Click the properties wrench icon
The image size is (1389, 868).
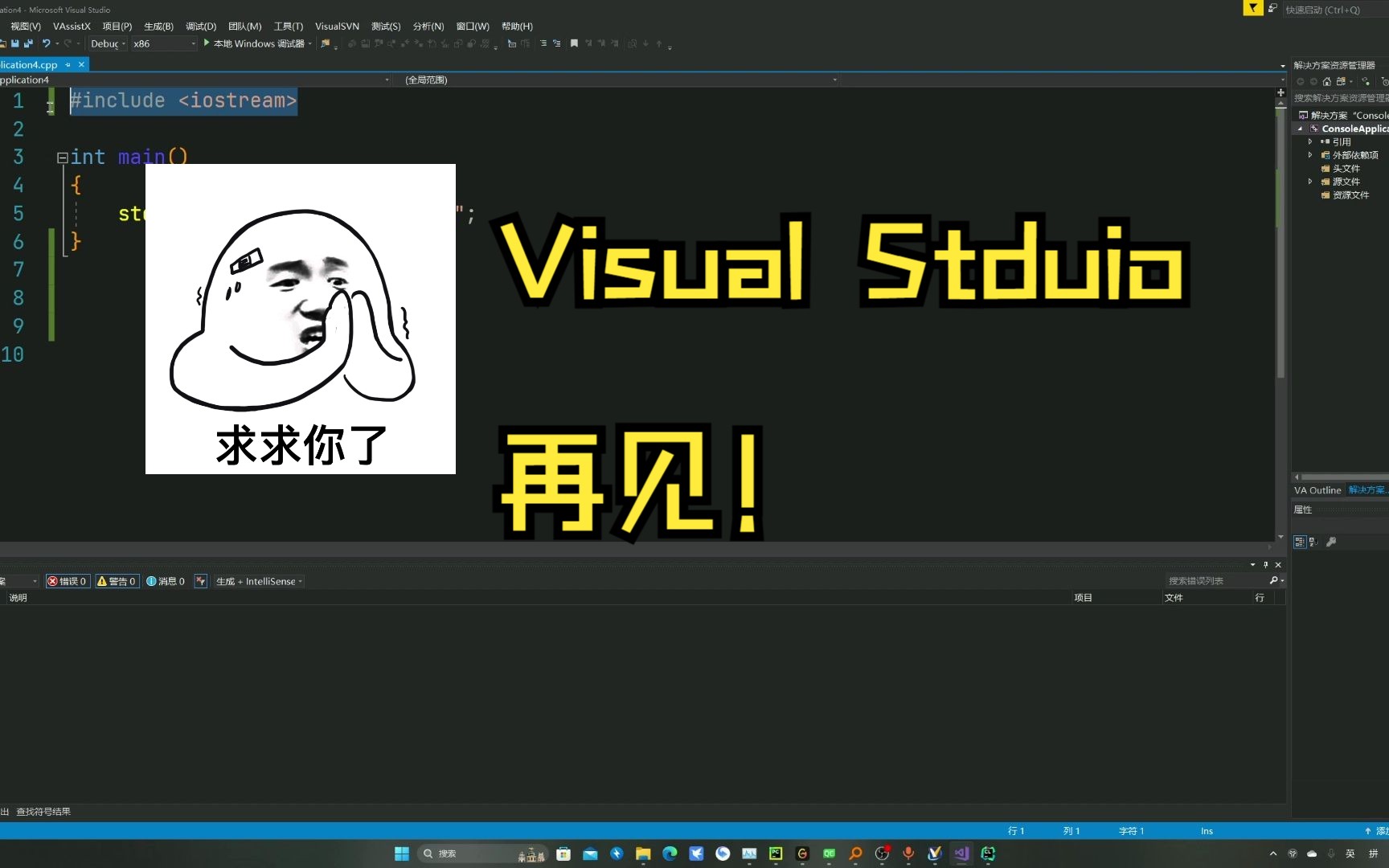pyautogui.click(x=1331, y=542)
